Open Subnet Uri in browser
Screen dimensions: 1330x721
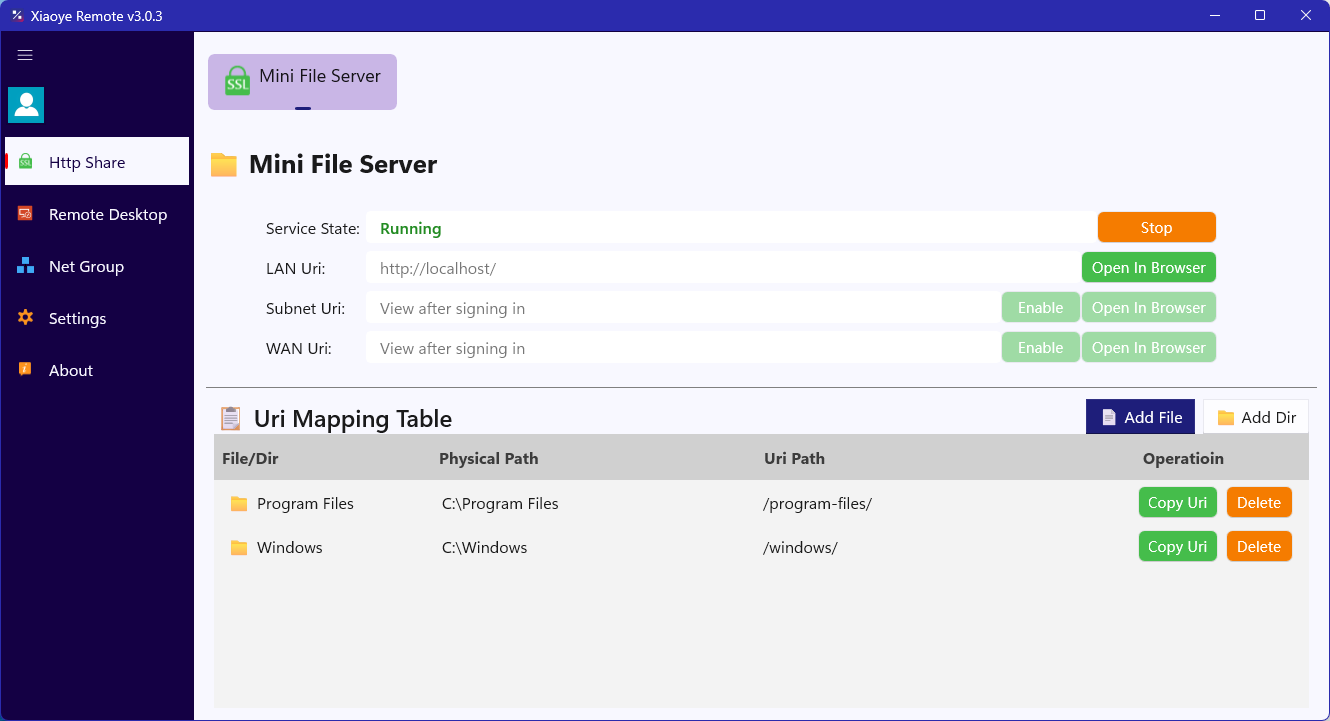pyautogui.click(x=1148, y=307)
